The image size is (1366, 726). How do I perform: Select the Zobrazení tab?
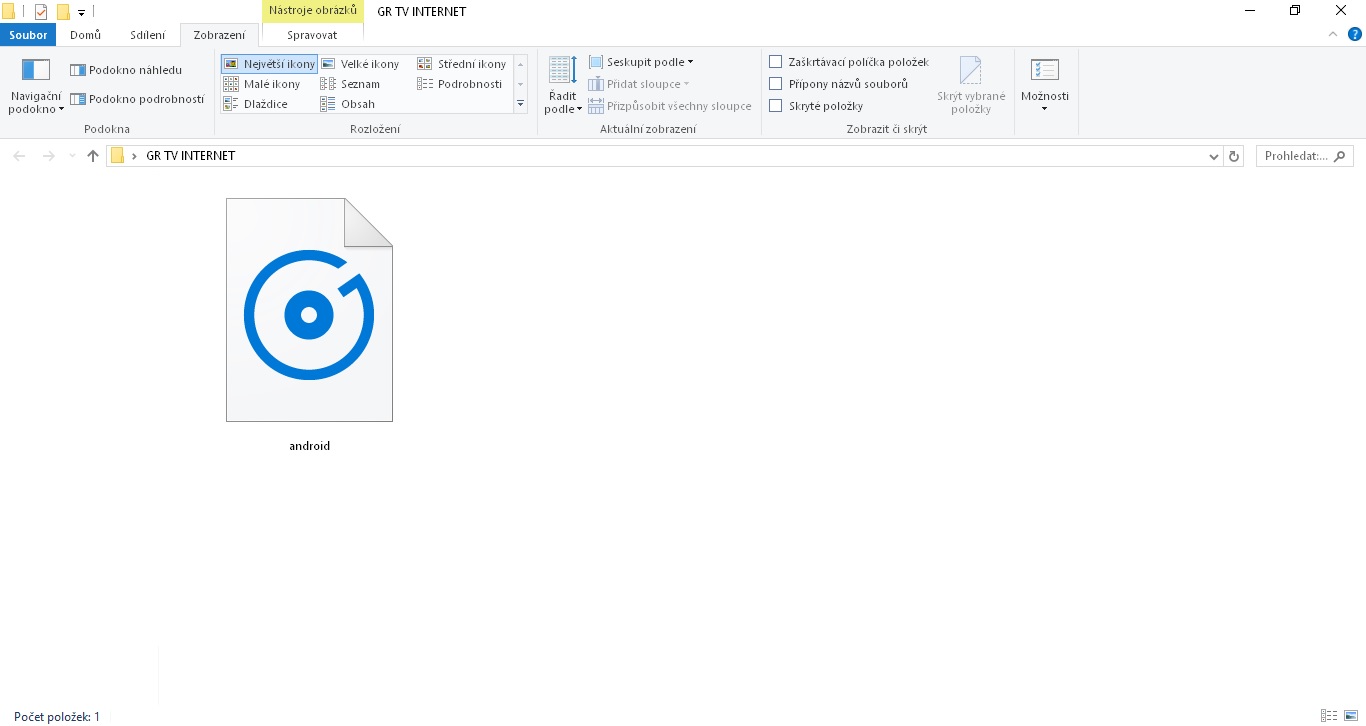(x=219, y=35)
